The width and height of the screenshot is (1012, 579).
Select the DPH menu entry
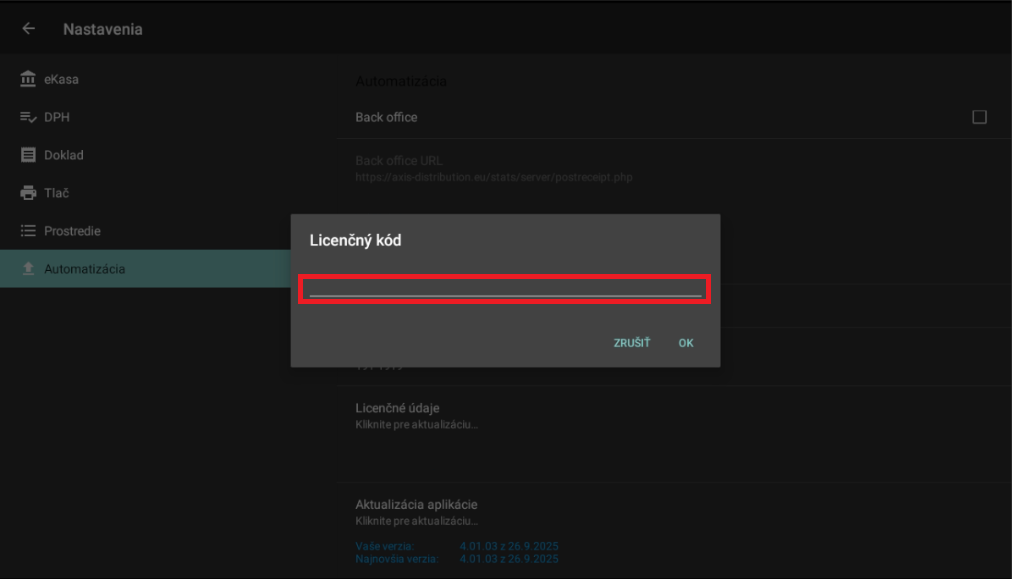57,117
